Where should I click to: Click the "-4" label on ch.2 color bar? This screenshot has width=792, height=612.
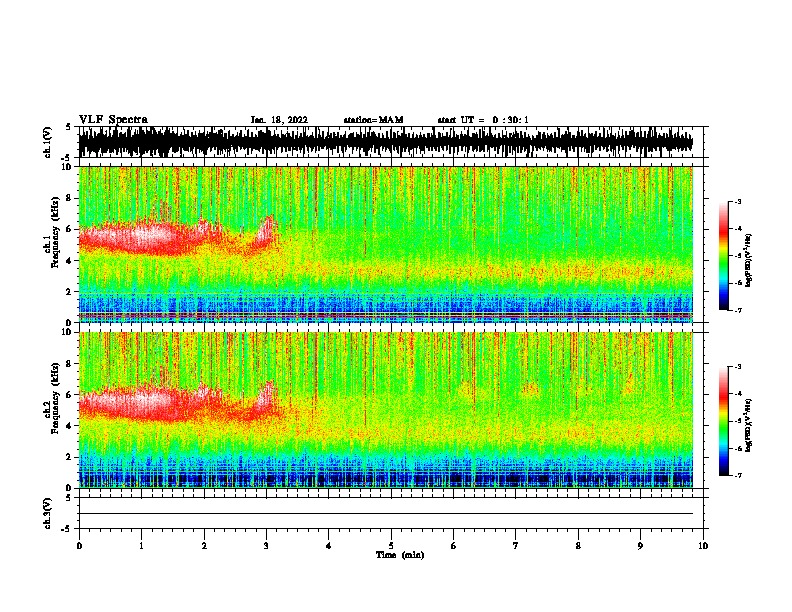click(x=737, y=394)
